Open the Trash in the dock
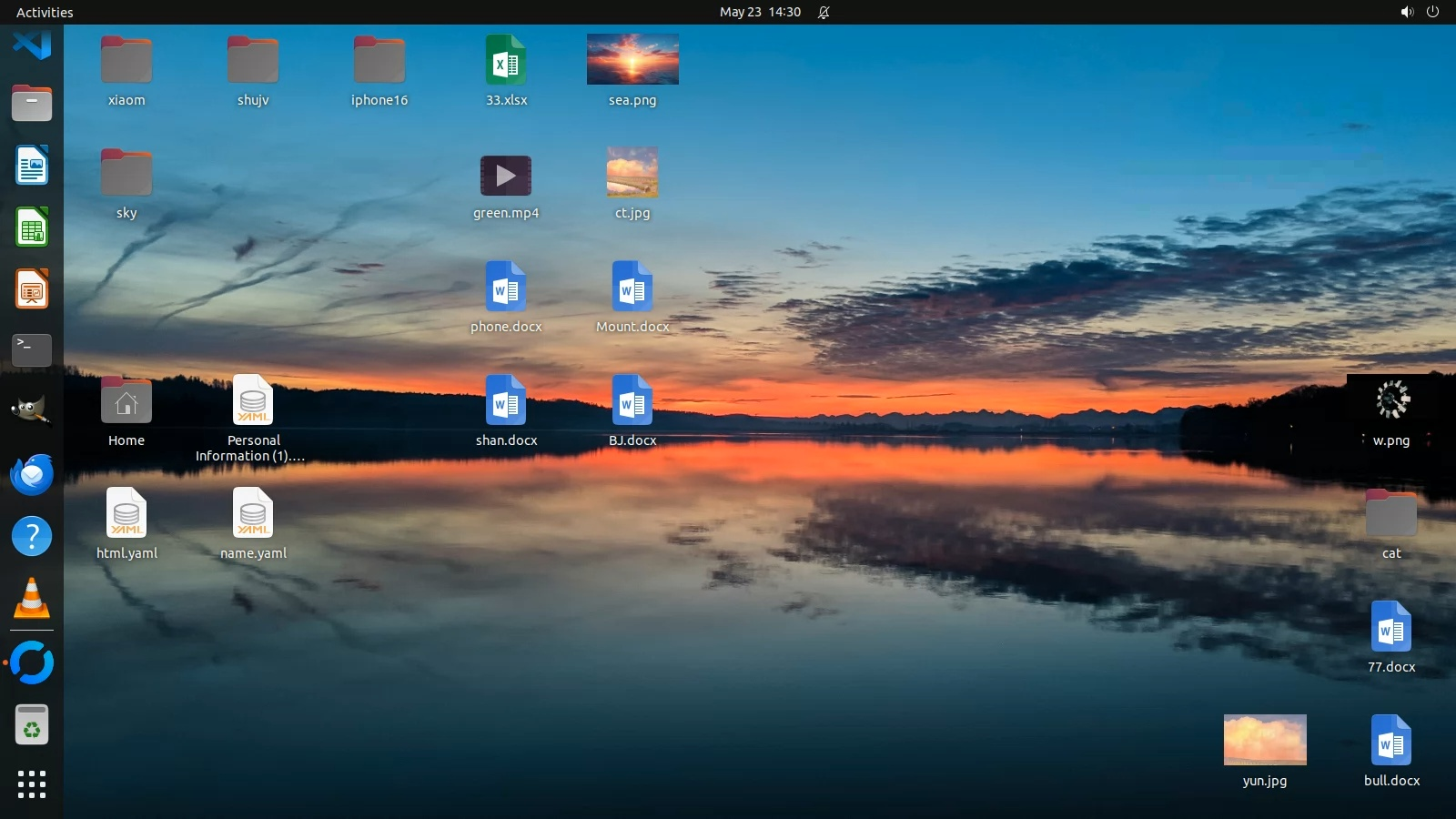Viewport: 1456px width, 819px height. [x=32, y=725]
